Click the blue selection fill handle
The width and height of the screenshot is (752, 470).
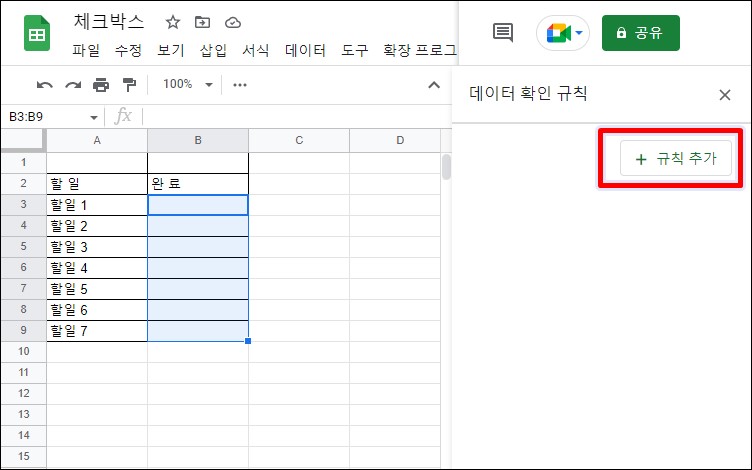point(248,341)
